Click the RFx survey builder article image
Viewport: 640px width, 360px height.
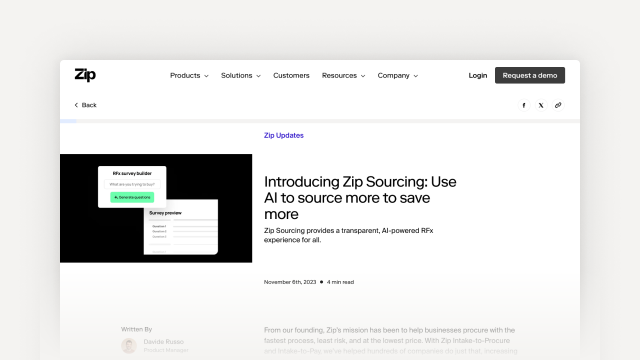pos(156,208)
